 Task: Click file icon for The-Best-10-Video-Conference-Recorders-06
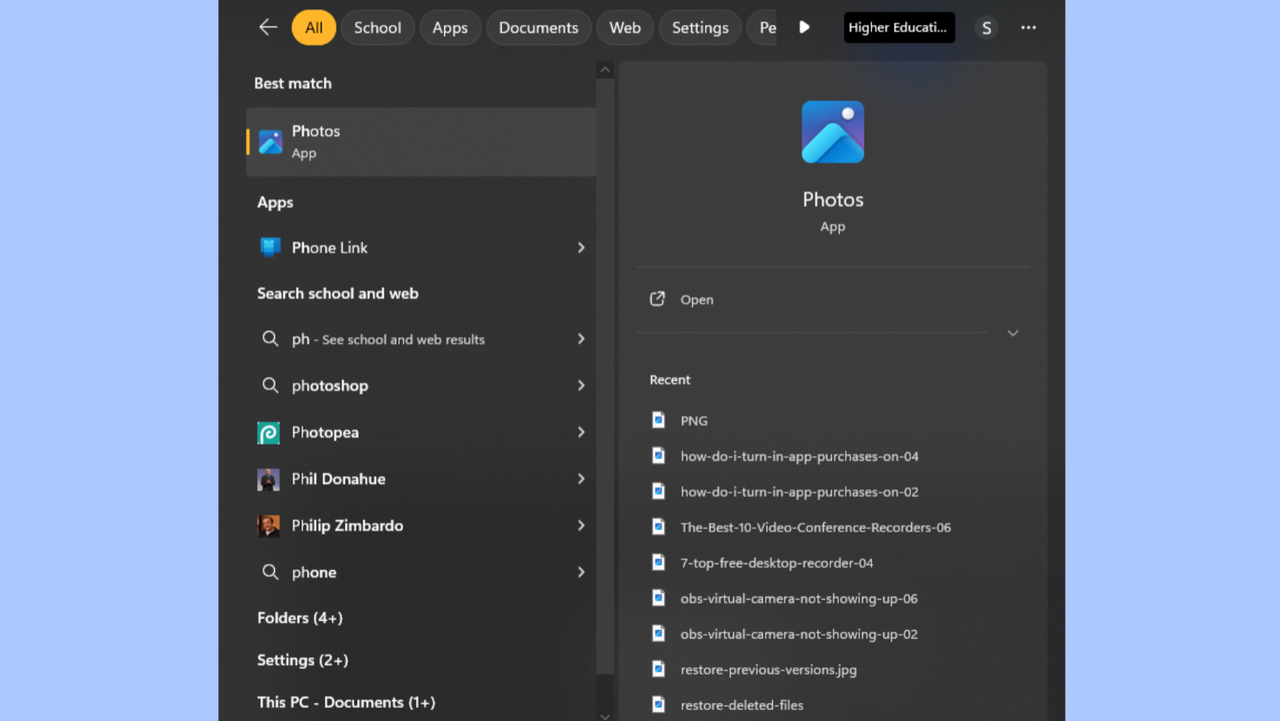click(x=658, y=527)
